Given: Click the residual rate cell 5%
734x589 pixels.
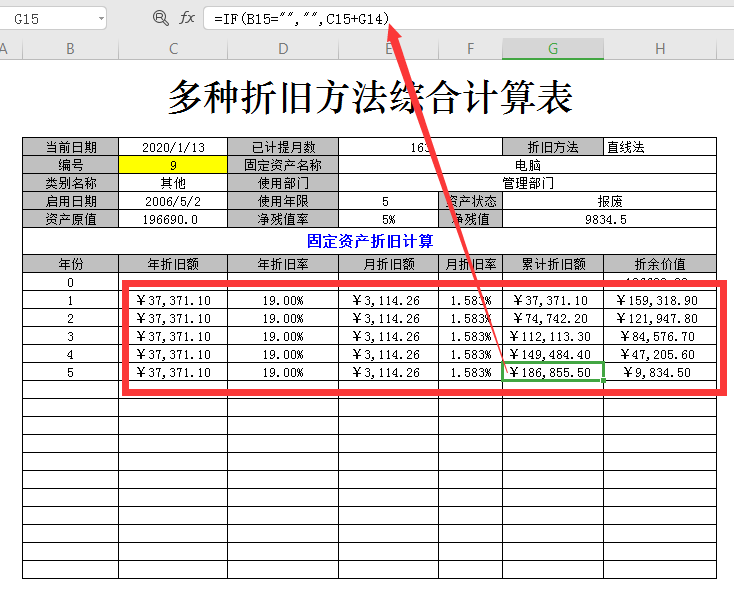Looking at the screenshot, I should tap(389, 219).
